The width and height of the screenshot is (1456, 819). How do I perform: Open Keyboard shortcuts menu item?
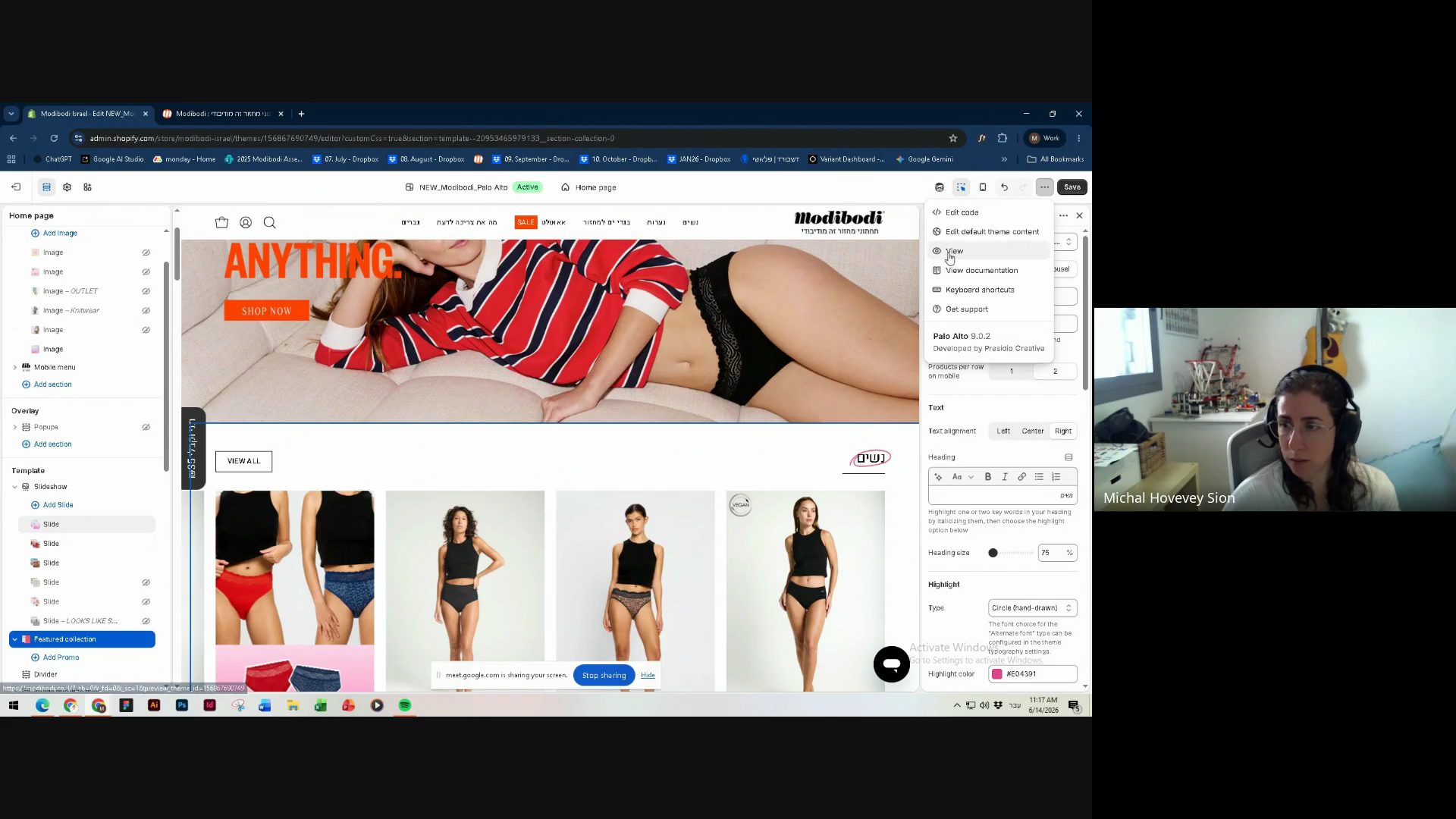click(989, 290)
